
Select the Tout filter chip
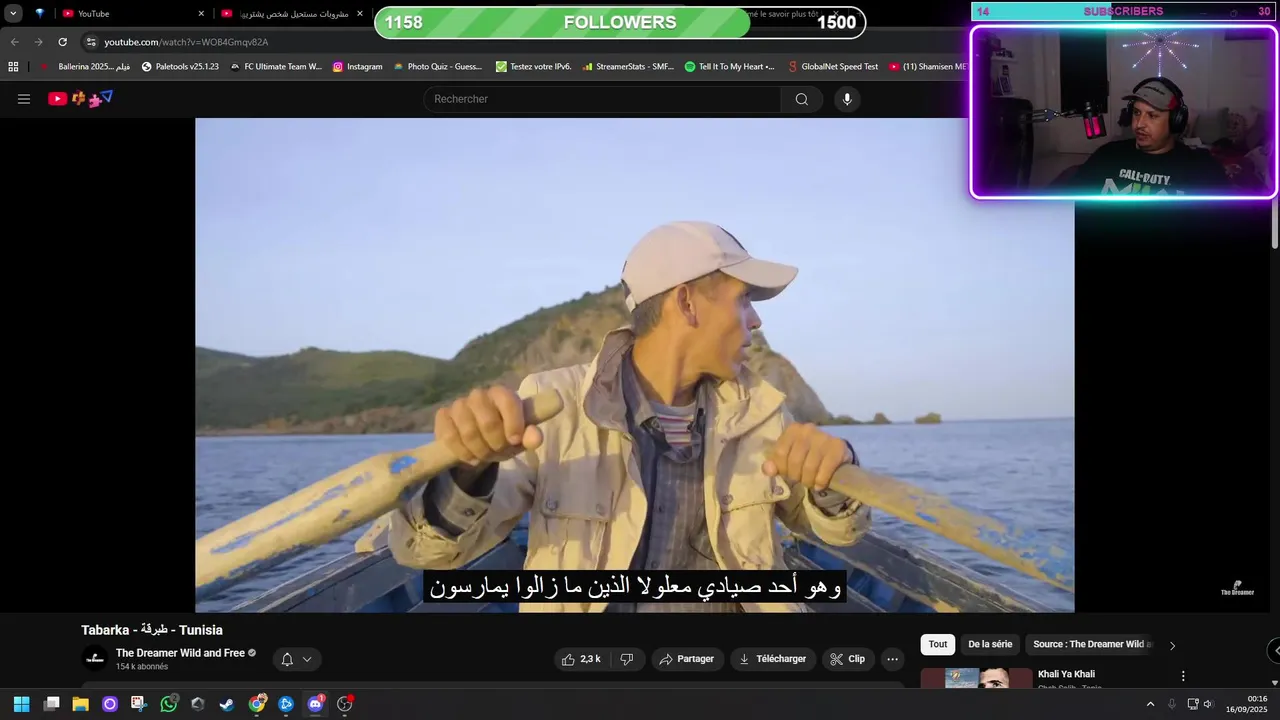pyautogui.click(x=937, y=644)
